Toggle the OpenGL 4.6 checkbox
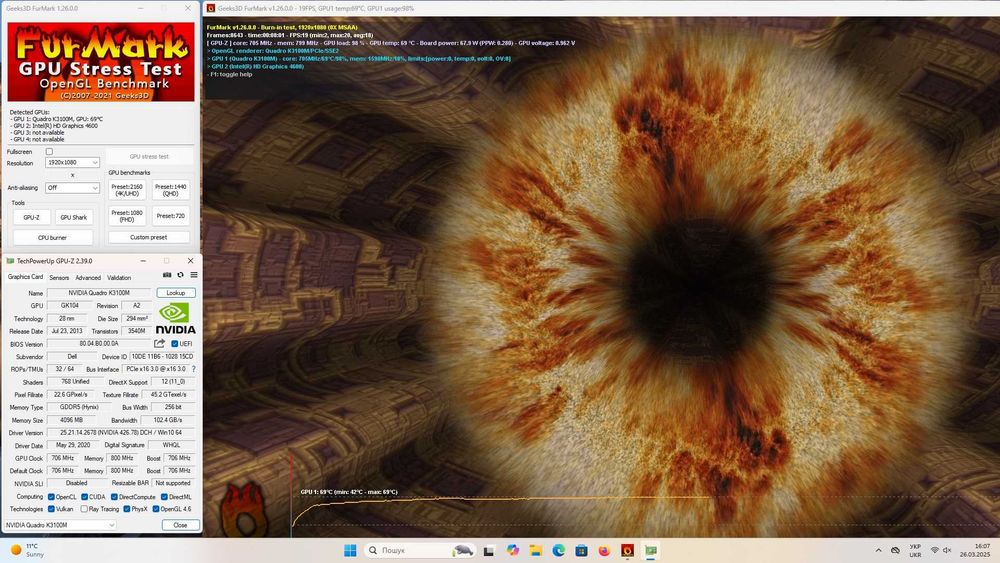Image resolution: width=1000 pixels, height=563 pixels. pyautogui.click(x=156, y=509)
